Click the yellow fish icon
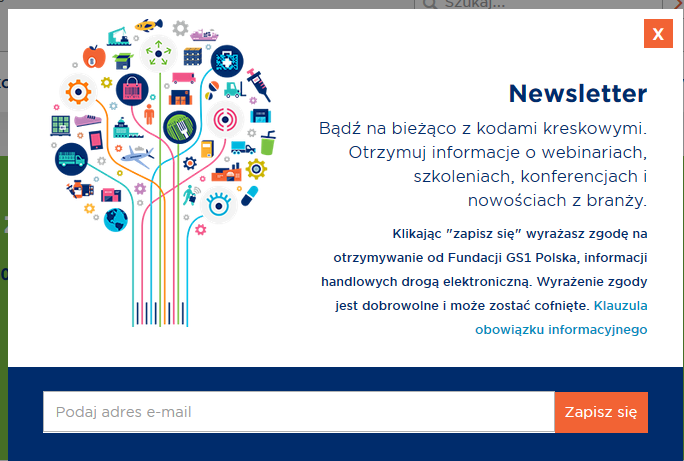Screen dimensions: 684x461 pyautogui.click(x=148, y=24)
